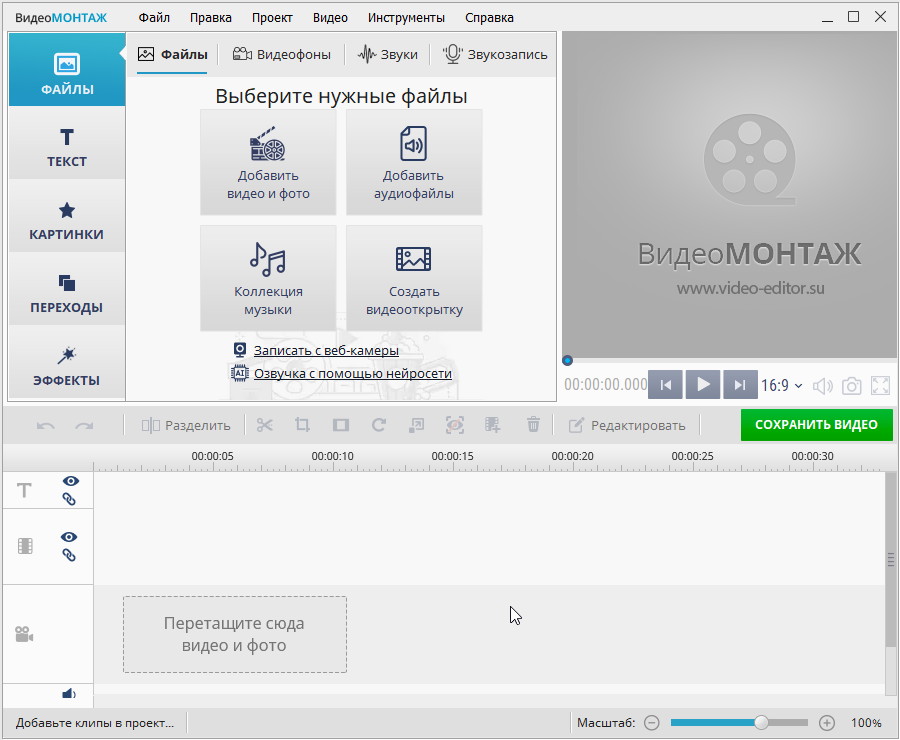Click the 00:00:00.000 timecode display

coord(606,385)
